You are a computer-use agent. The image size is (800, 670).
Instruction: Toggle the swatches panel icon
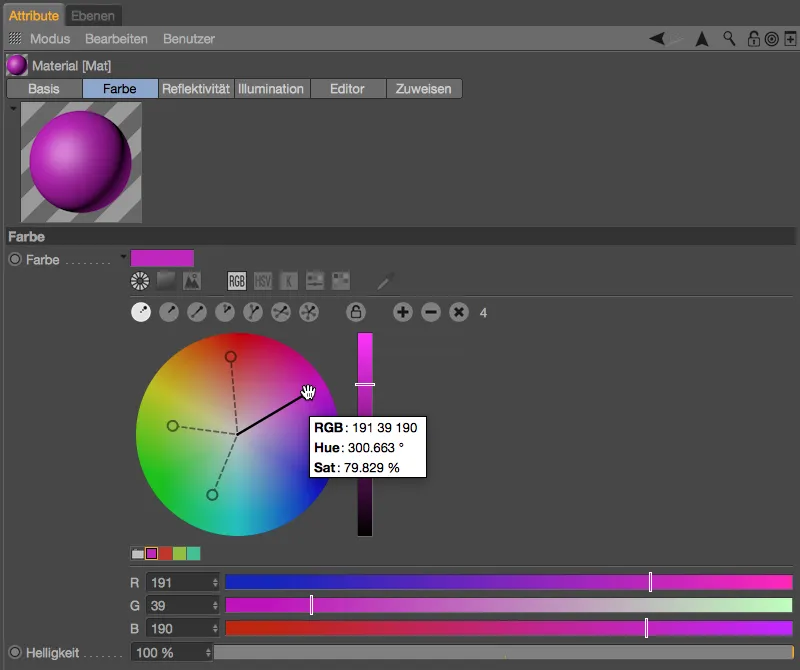coord(341,281)
